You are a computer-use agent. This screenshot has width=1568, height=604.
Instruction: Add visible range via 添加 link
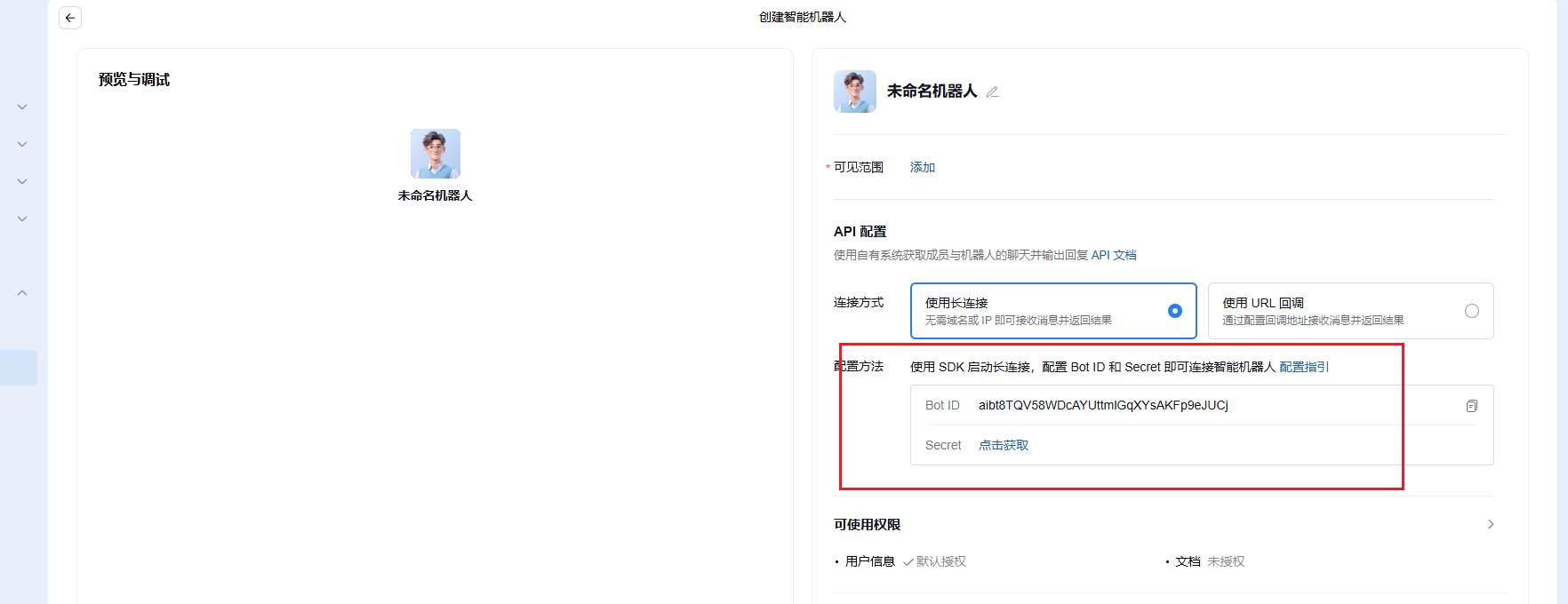(x=923, y=167)
